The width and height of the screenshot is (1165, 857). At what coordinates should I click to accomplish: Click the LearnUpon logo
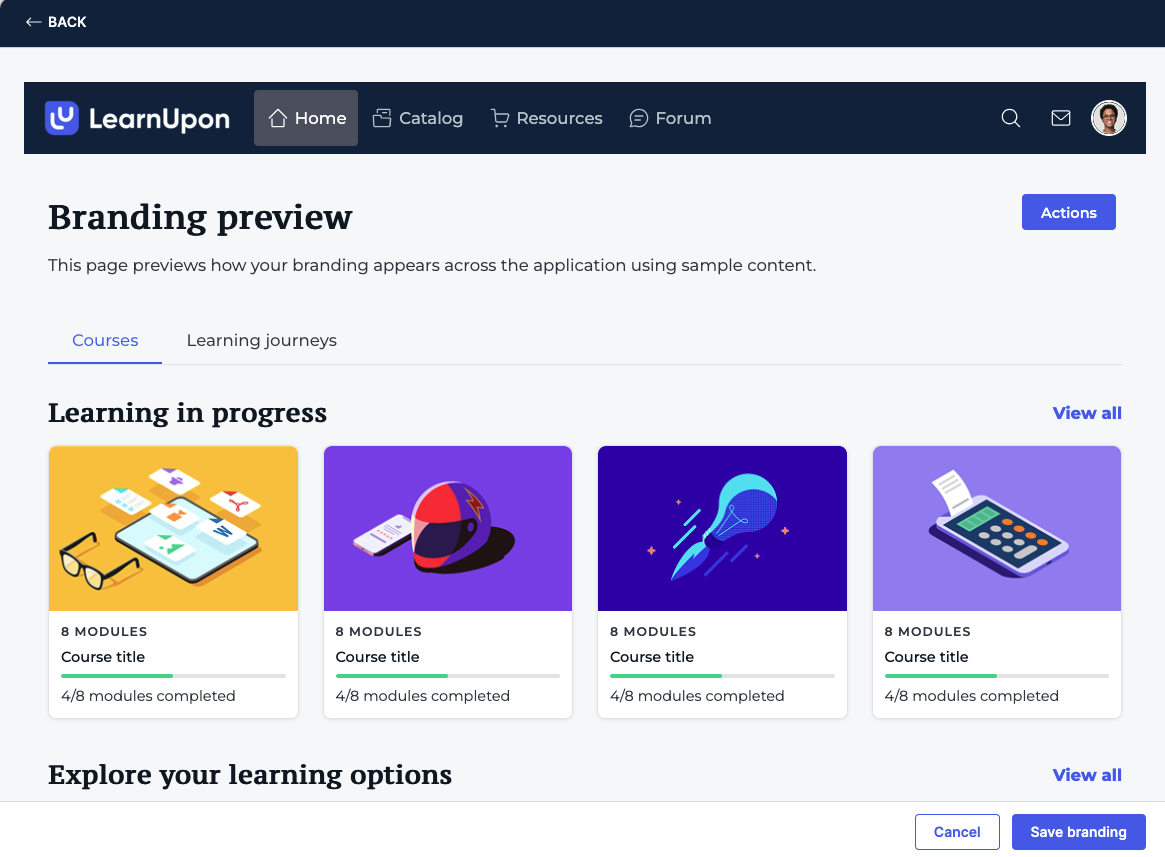point(137,118)
